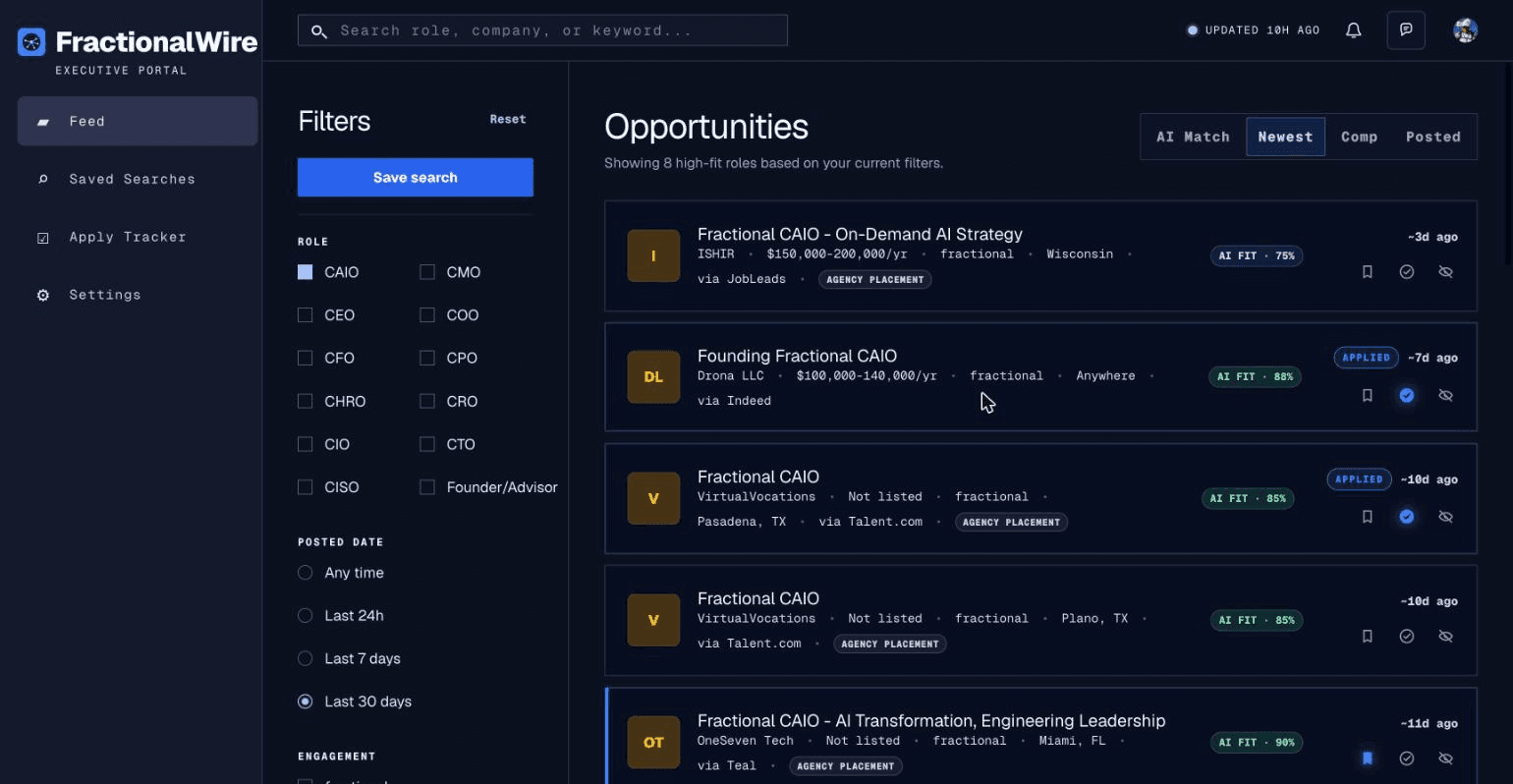1513x784 pixels.
Task: Toggle applied check on Drona LLC role
Action: 1406,395
